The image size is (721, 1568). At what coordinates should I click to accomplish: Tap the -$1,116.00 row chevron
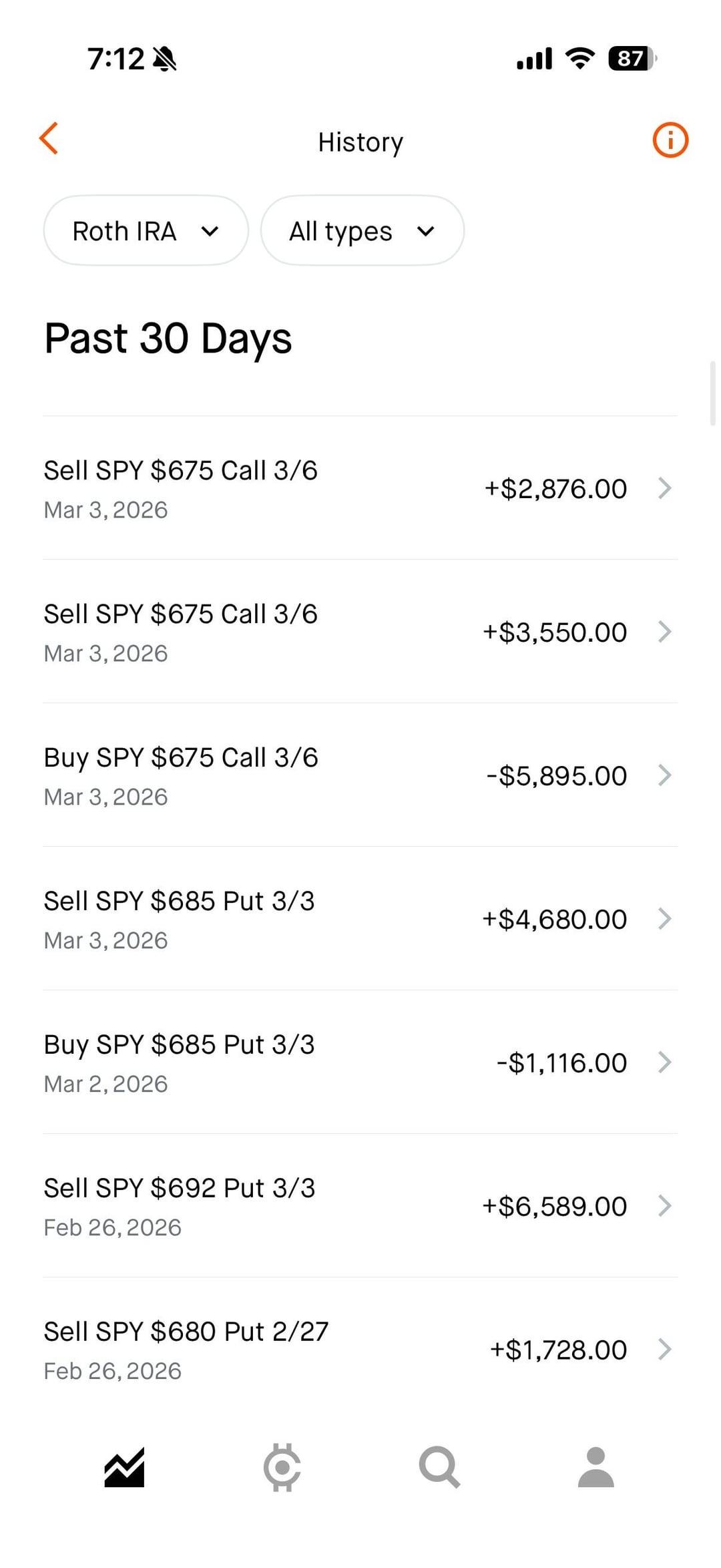point(664,1062)
